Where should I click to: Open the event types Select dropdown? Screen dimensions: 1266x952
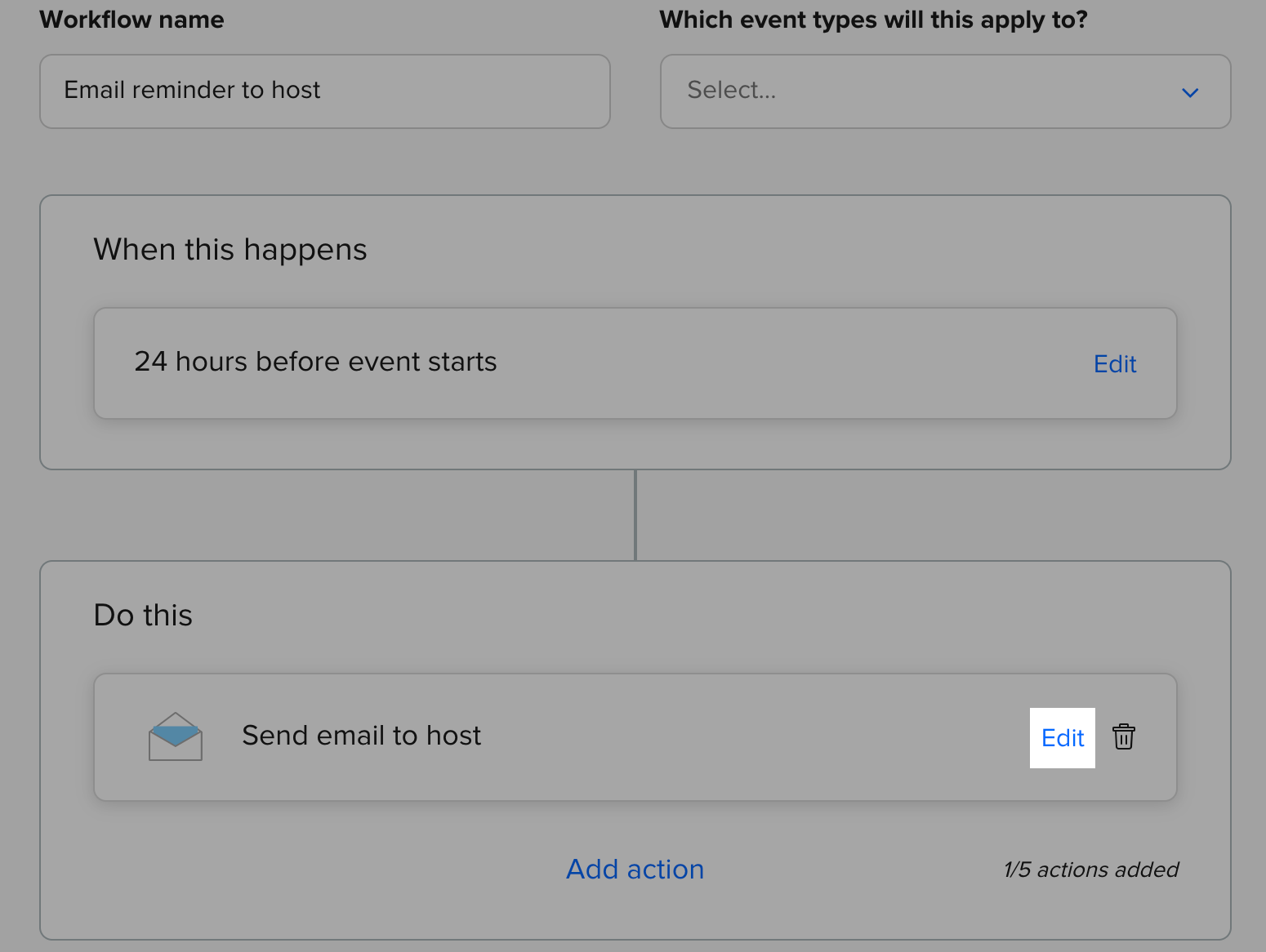[x=945, y=91]
